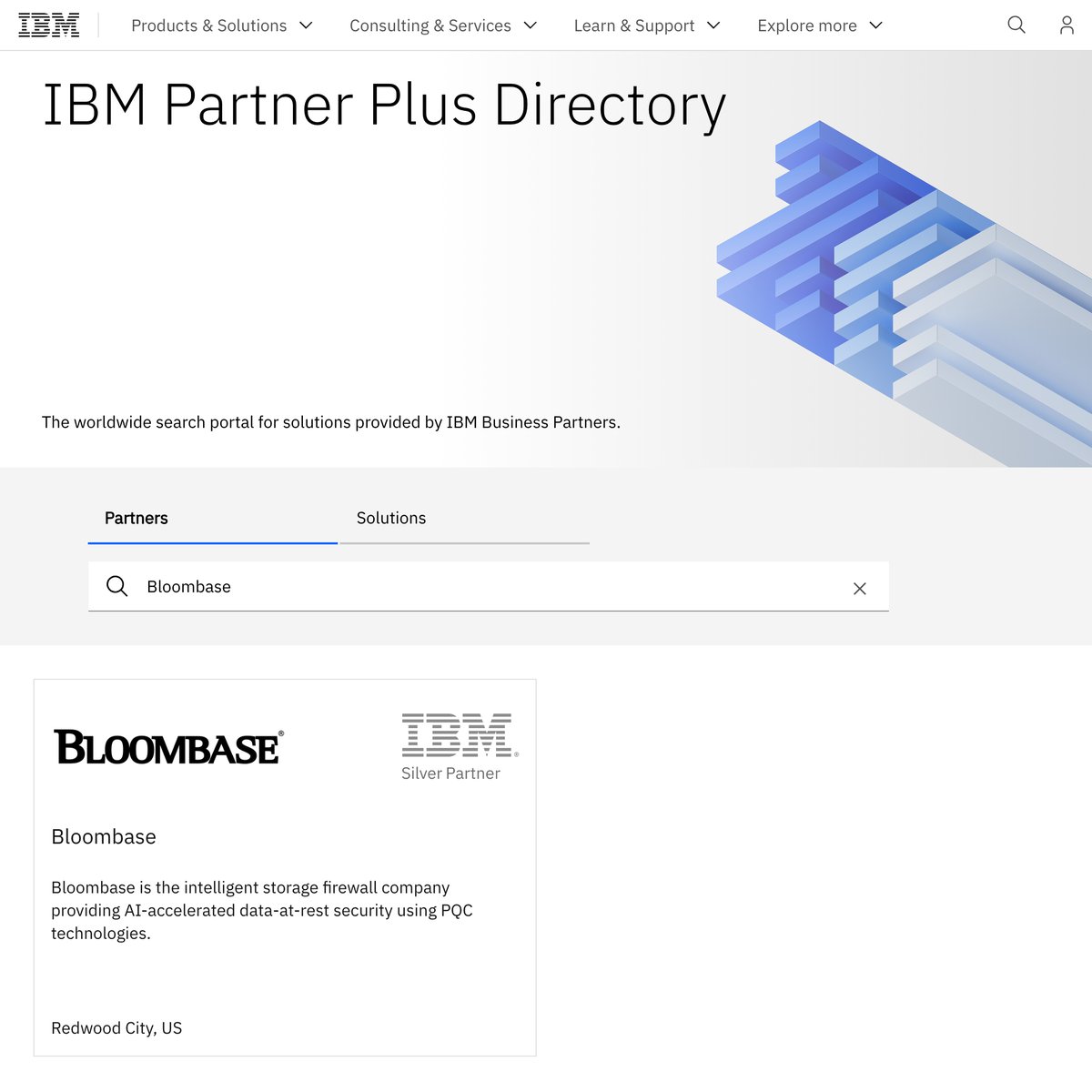Image resolution: width=1092 pixels, height=1092 pixels.
Task: Click 'Redwood City, US' location text
Action: (116, 1027)
